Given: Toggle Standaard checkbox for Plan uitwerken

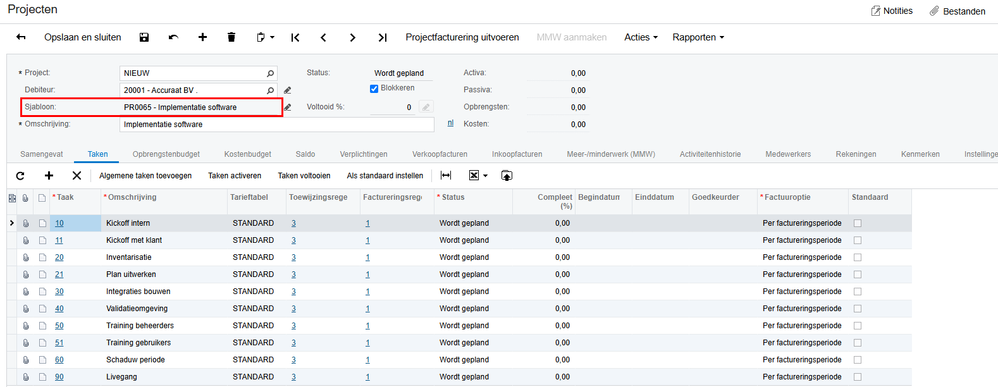Looking at the screenshot, I should [857, 274].
